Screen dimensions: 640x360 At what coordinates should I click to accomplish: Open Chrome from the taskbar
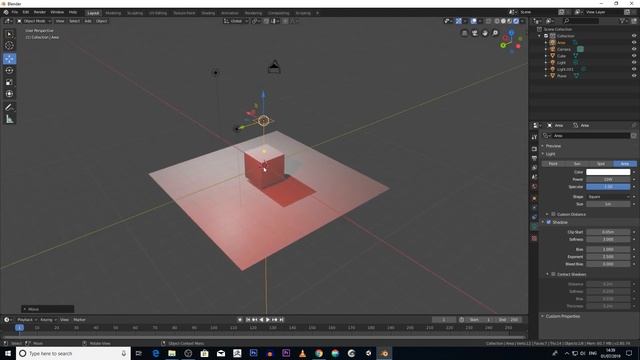click(x=319, y=353)
